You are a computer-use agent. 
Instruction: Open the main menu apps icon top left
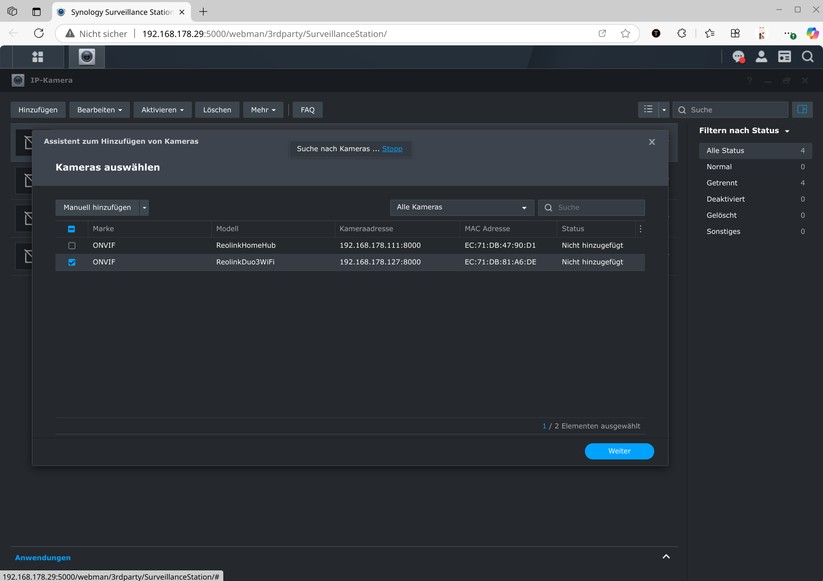(38, 56)
